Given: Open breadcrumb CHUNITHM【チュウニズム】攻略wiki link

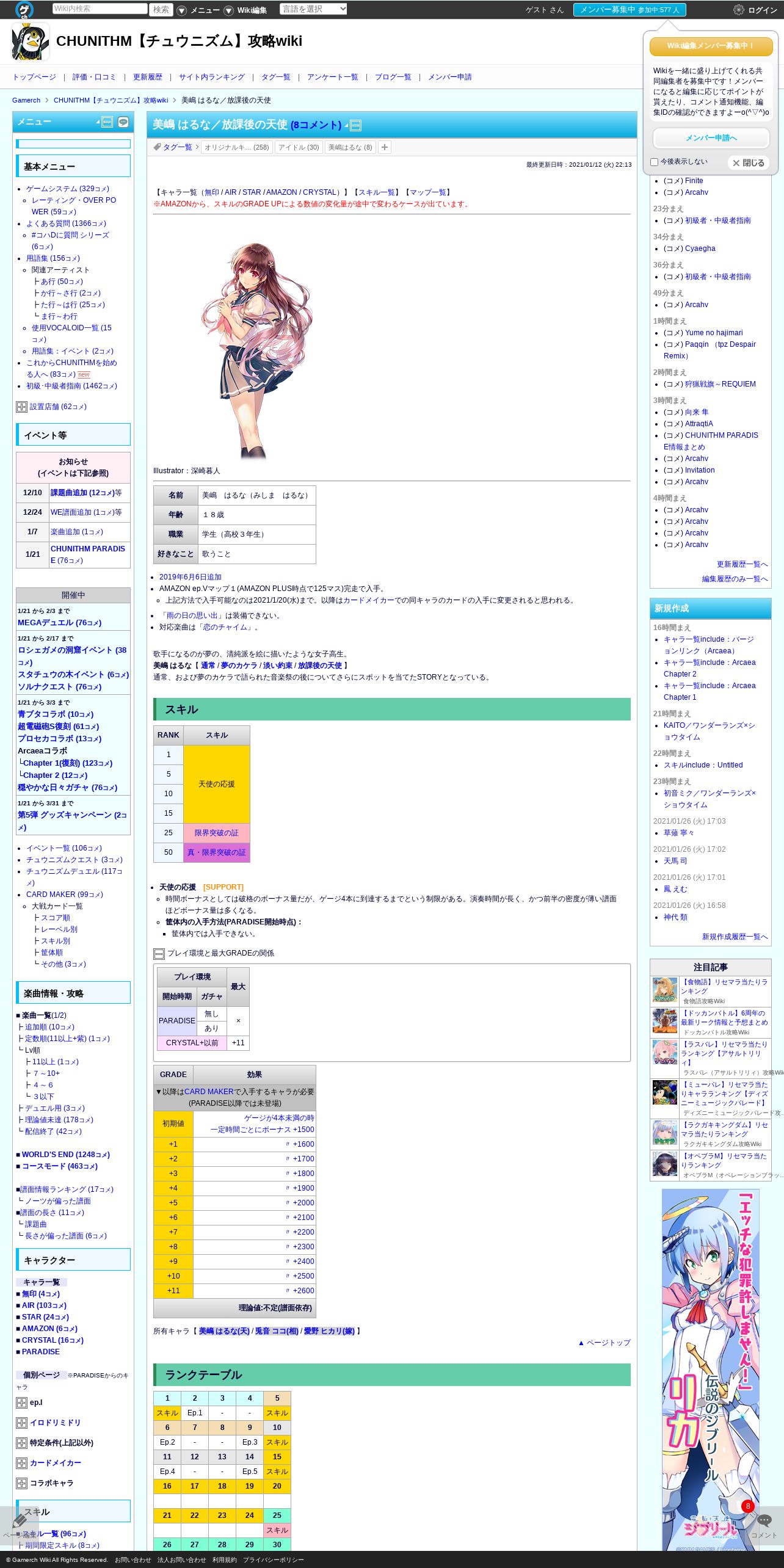Looking at the screenshot, I should [111, 100].
